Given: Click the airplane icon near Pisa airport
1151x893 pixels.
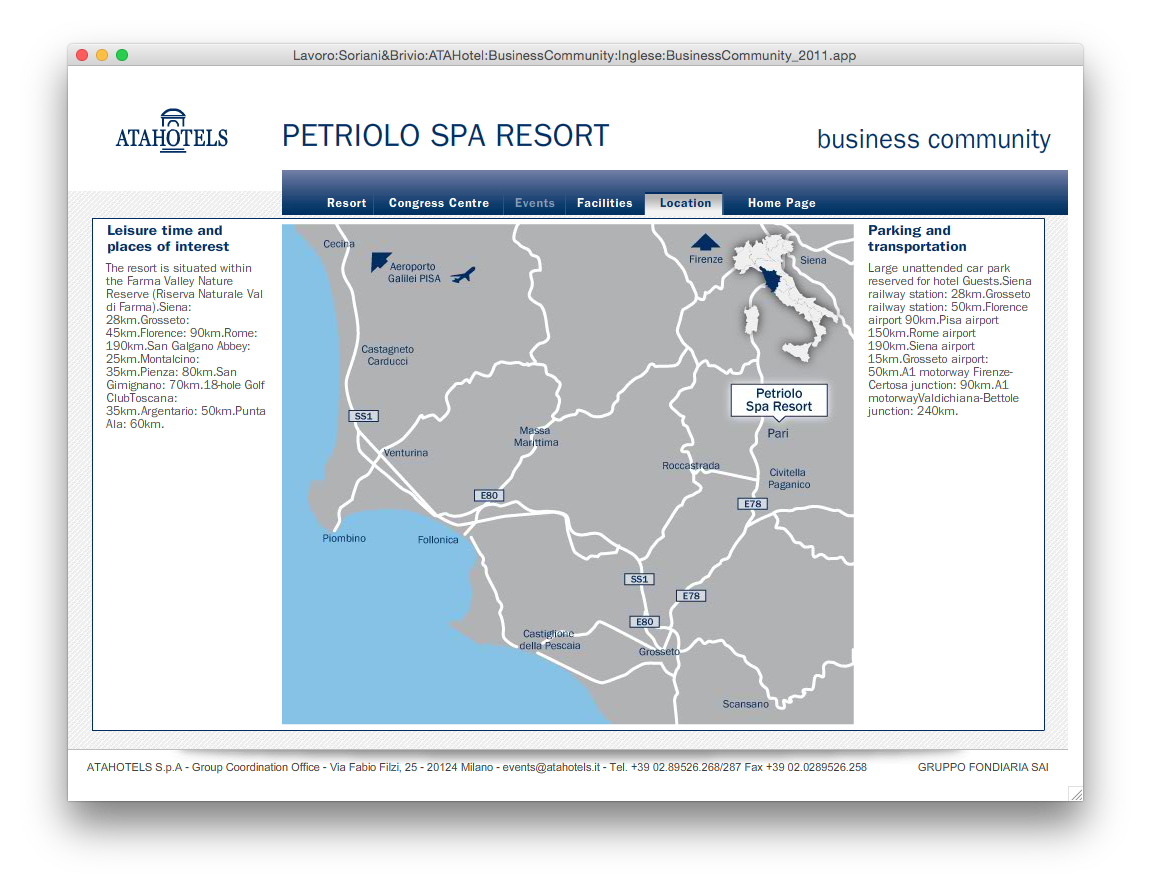Looking at the screenshot, I should [x=462, y=275].
